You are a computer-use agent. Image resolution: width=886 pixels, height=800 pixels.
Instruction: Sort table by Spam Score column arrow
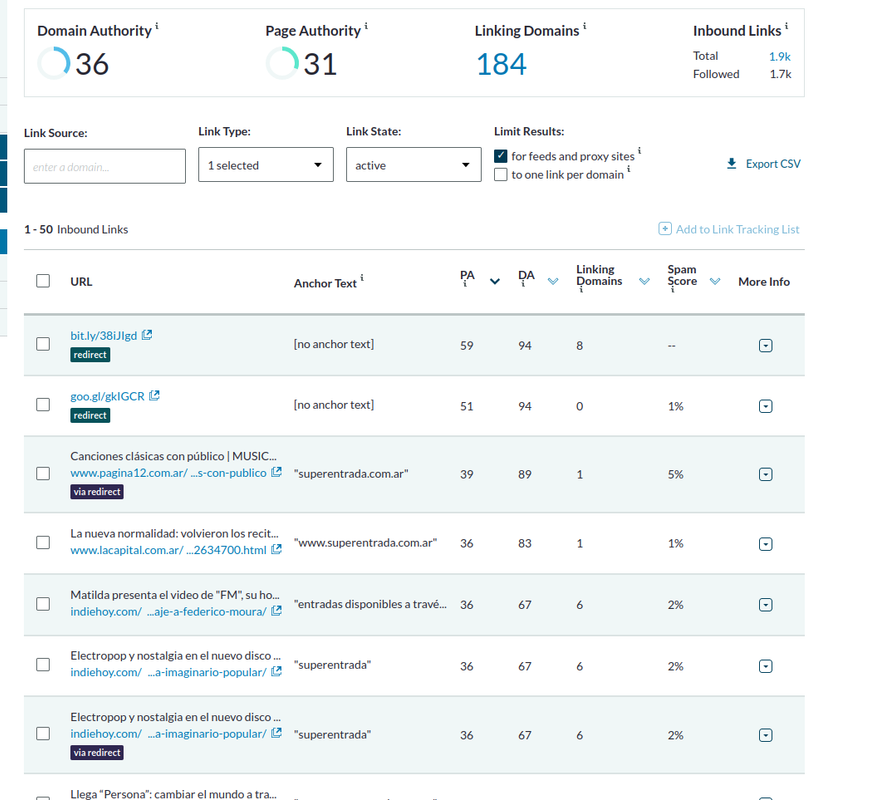[715, 281]
